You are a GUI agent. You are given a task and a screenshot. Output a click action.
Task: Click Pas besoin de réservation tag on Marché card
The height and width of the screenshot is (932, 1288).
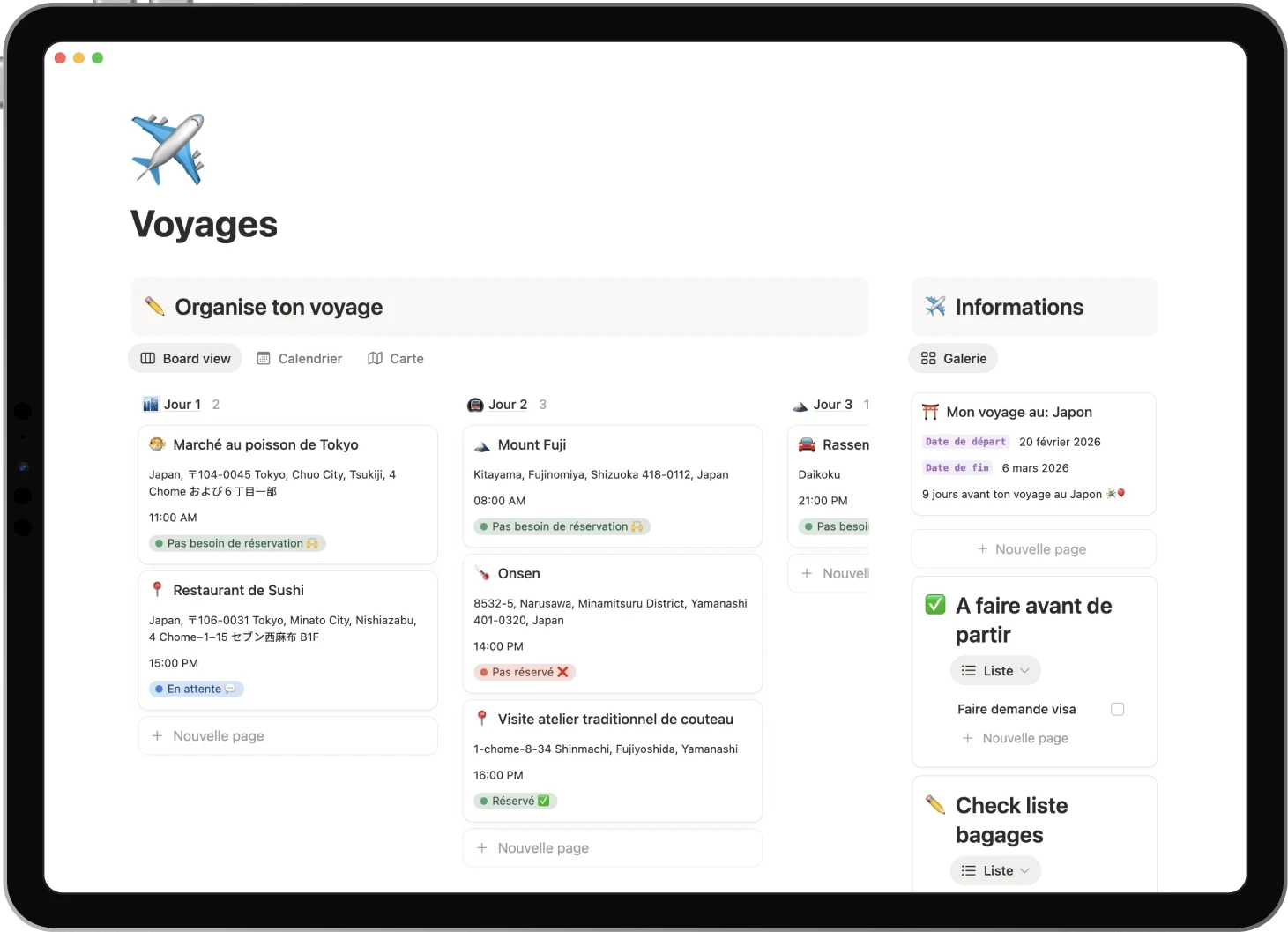pyautogui.click(x=237, y=543)
